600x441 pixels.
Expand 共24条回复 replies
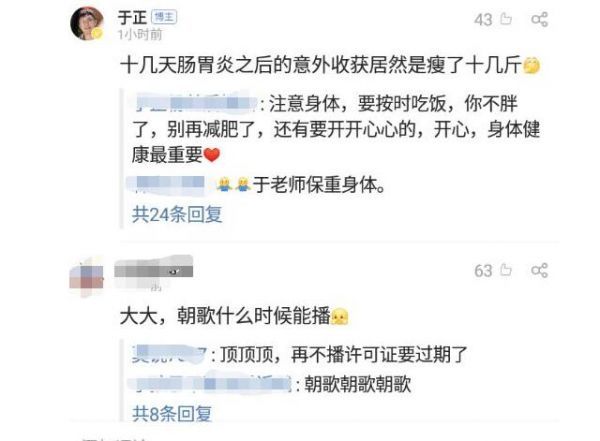click(x=177, y=214)
